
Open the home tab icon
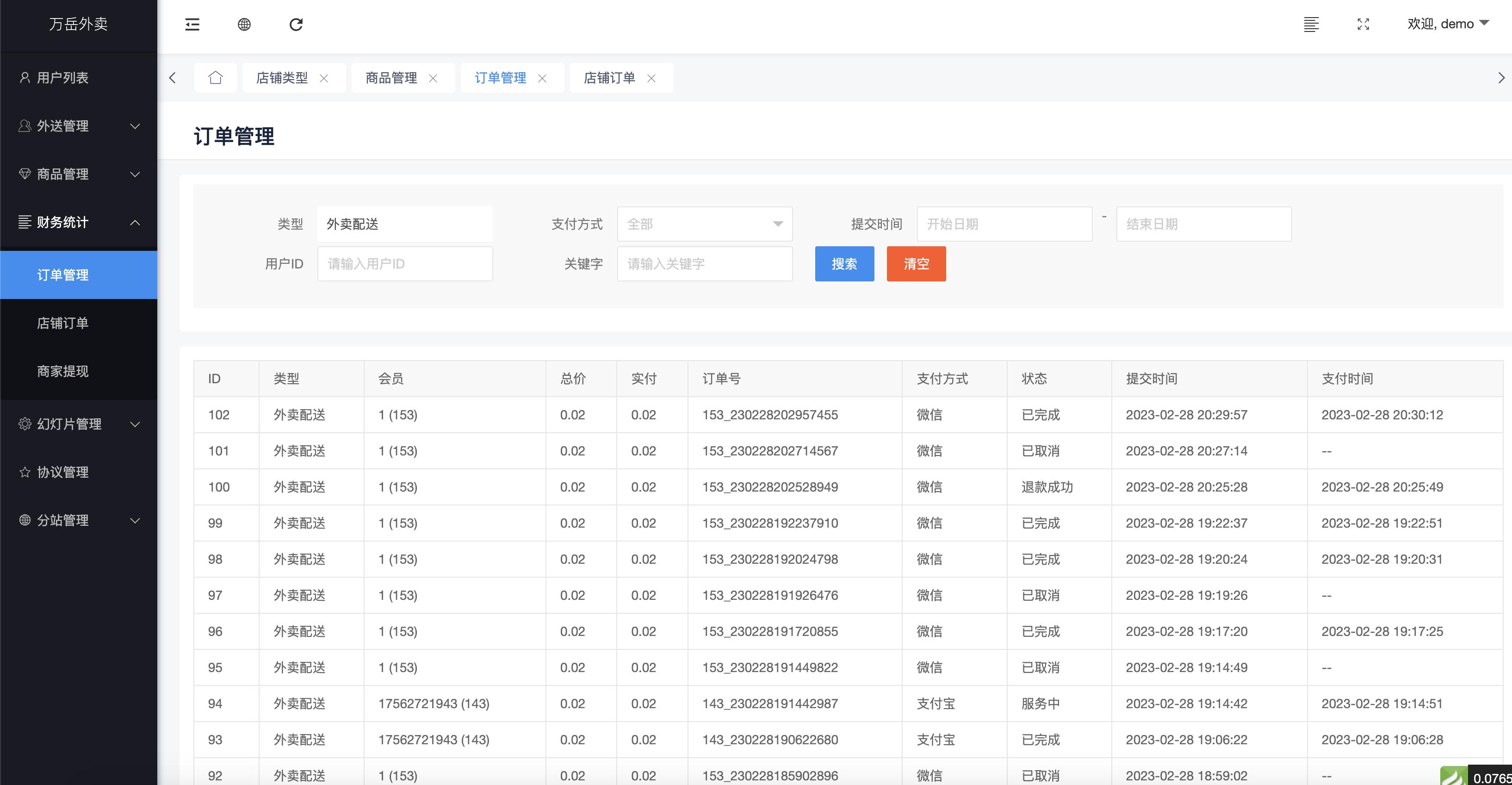tap(216, 77)
